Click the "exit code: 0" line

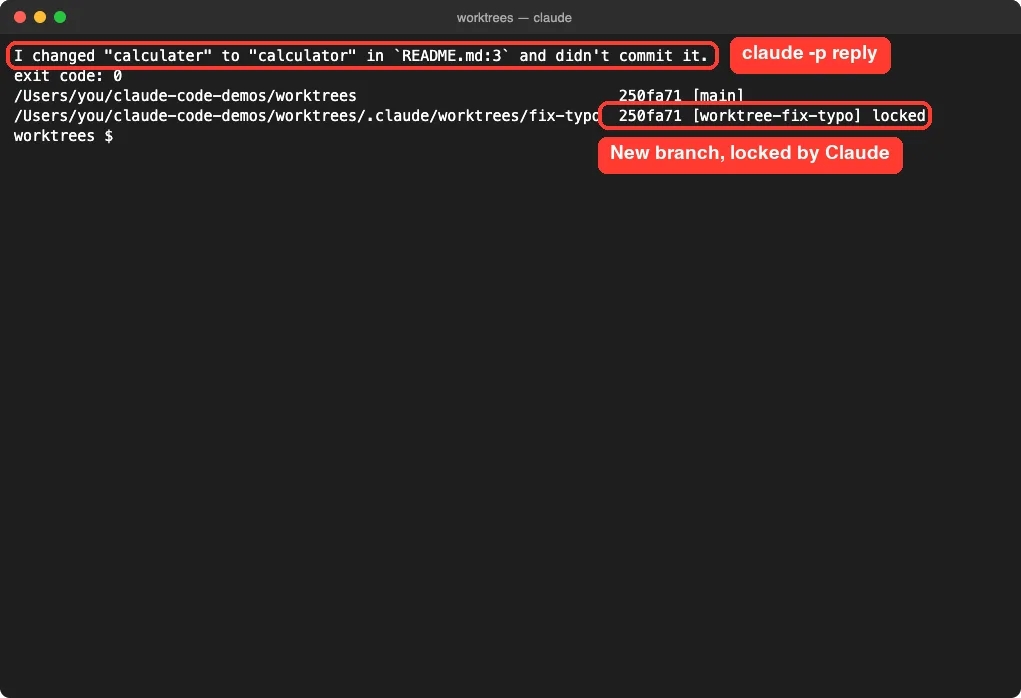tap(68, 76)
